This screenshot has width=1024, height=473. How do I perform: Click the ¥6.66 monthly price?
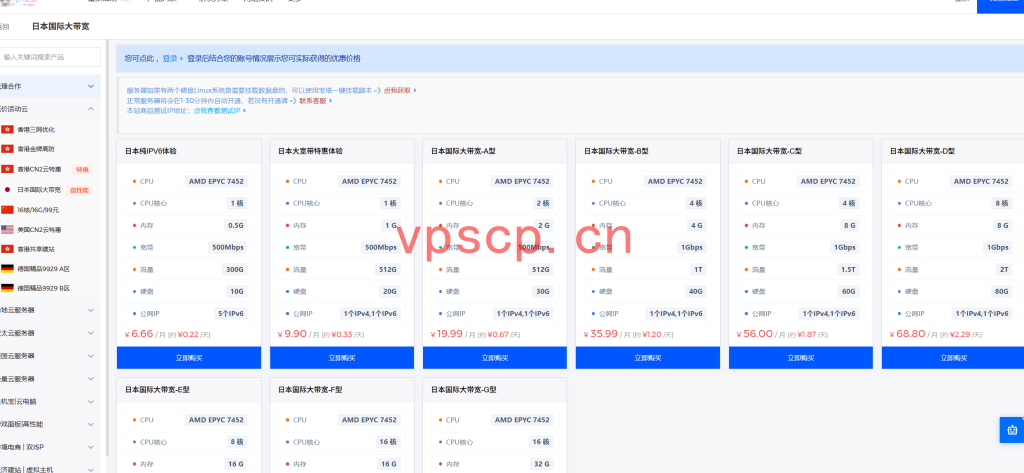[x=138, y=334]
